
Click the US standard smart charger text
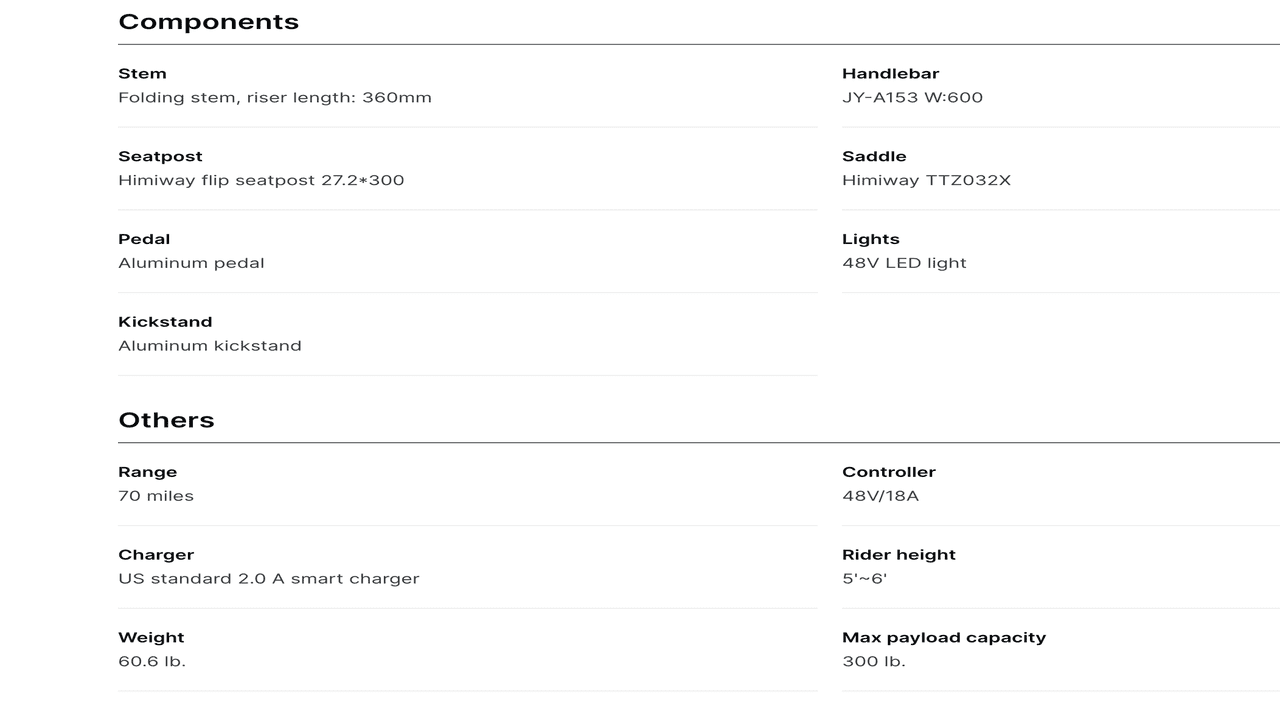pyautogui.click(x=269, y=579)
